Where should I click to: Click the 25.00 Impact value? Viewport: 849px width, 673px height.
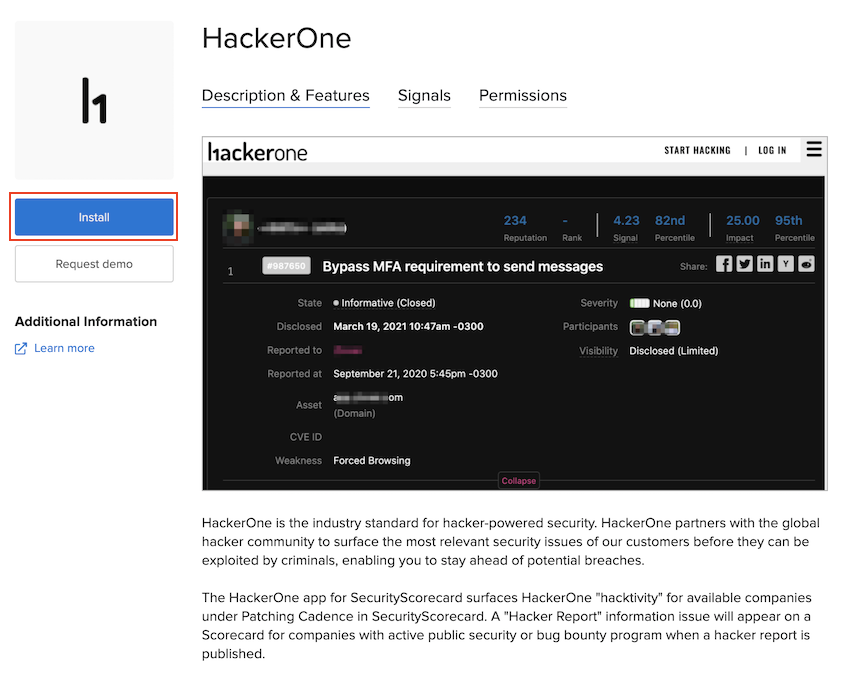point(742,220)
